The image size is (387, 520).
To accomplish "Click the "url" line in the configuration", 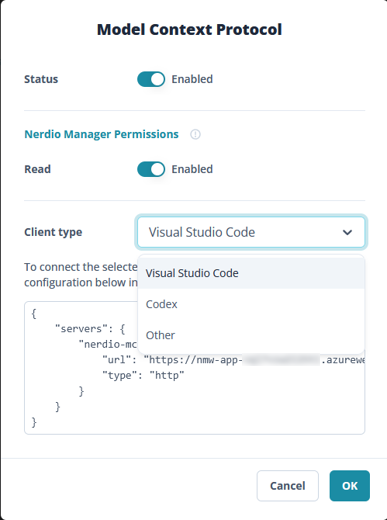I will point(233,360).
